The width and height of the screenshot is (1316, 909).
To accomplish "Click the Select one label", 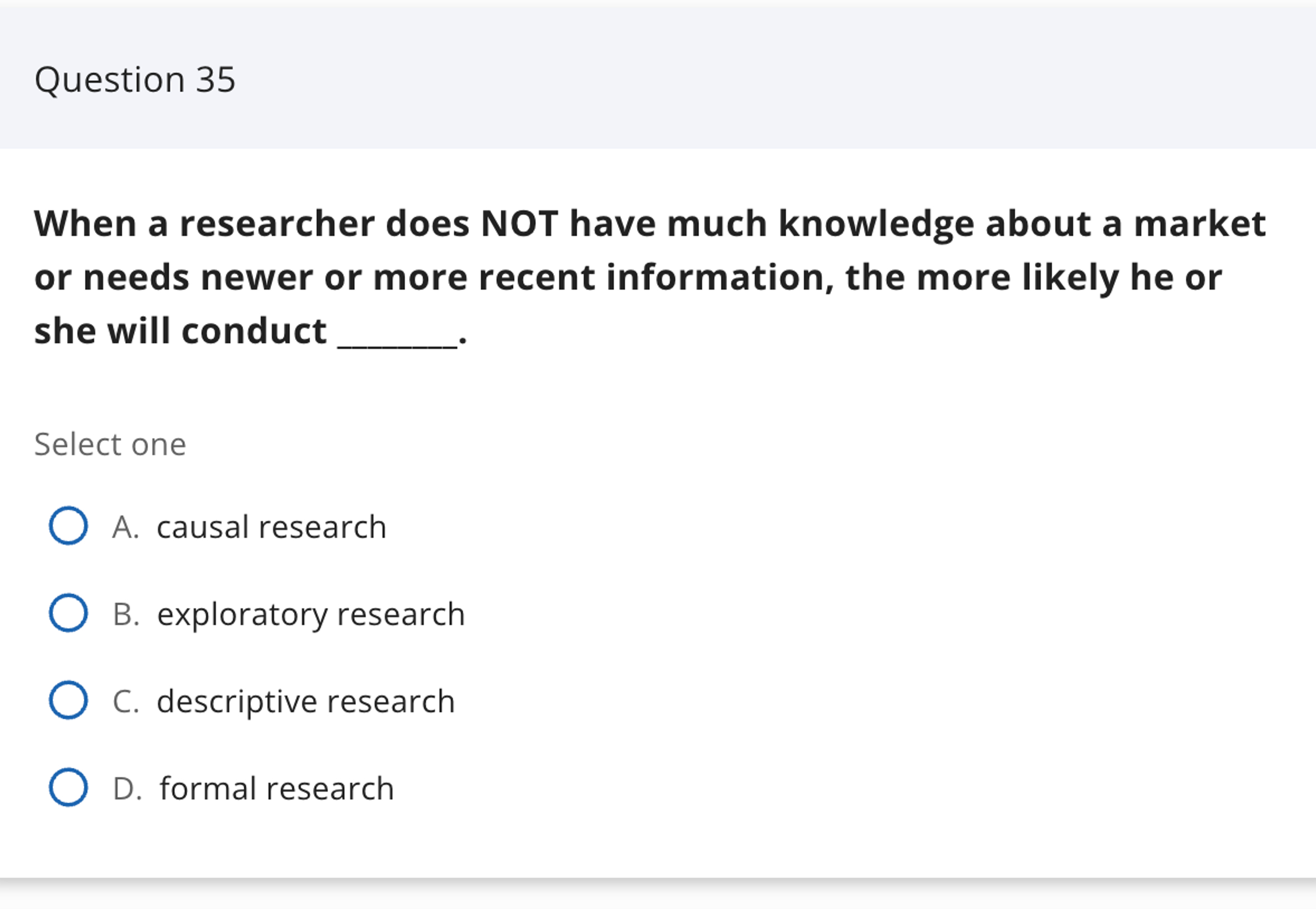I will (110, 444).
